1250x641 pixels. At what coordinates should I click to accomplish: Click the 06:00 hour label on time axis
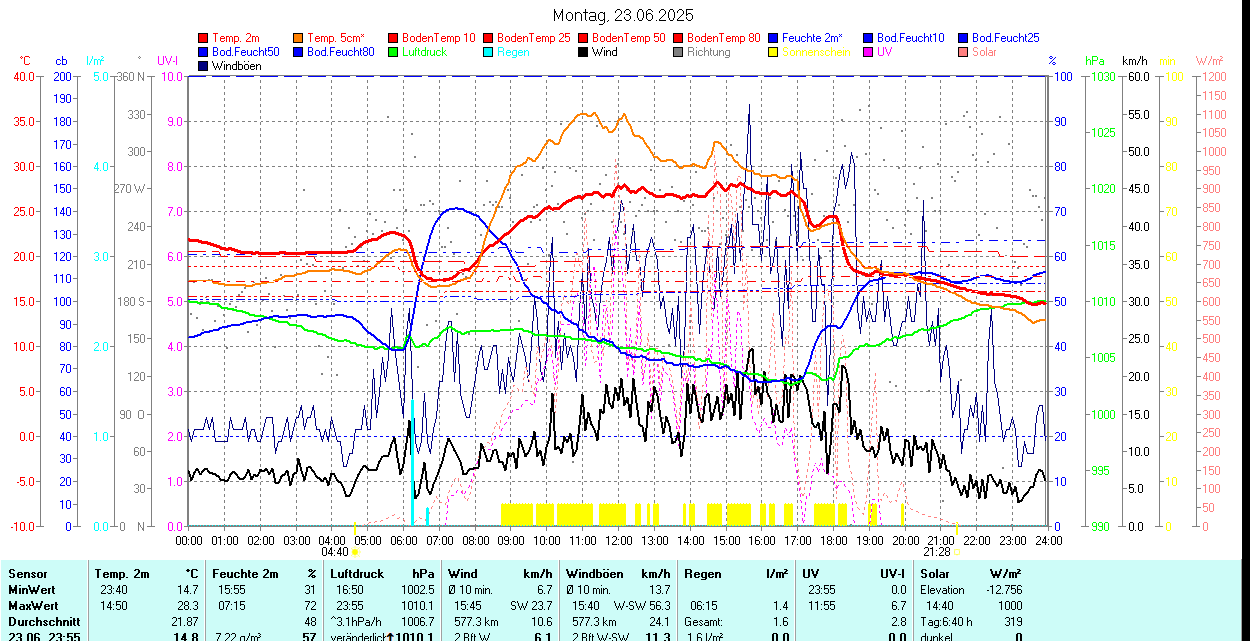tap(403, 540)
